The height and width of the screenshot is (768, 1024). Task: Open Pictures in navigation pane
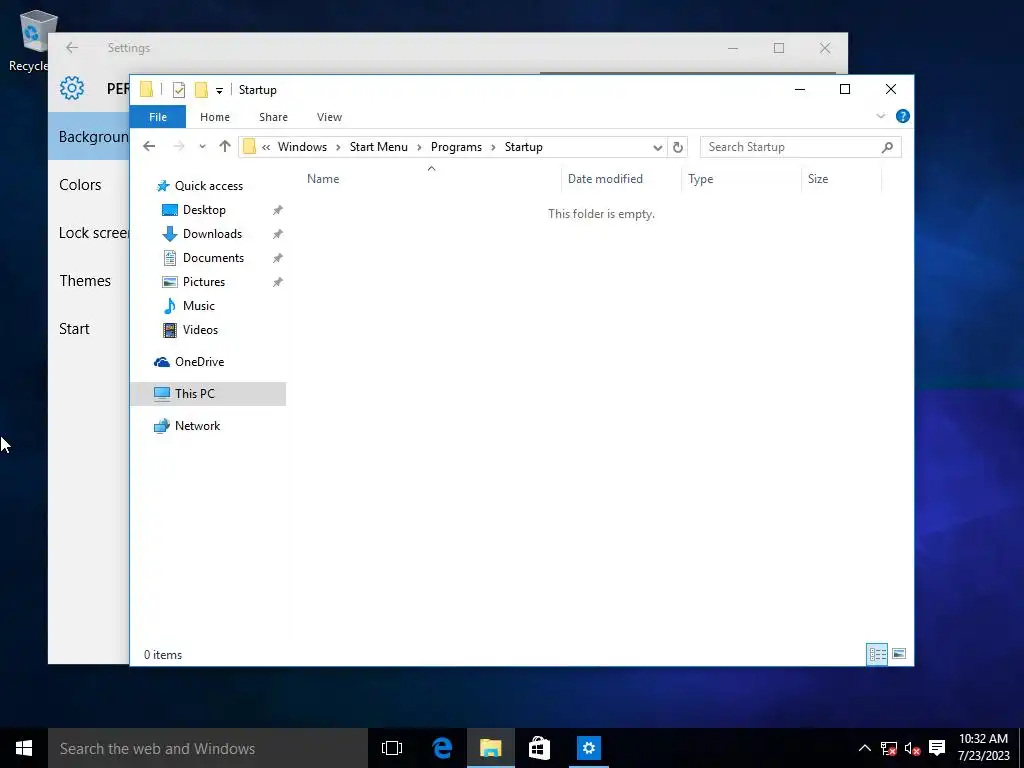(x=204, y=282)
